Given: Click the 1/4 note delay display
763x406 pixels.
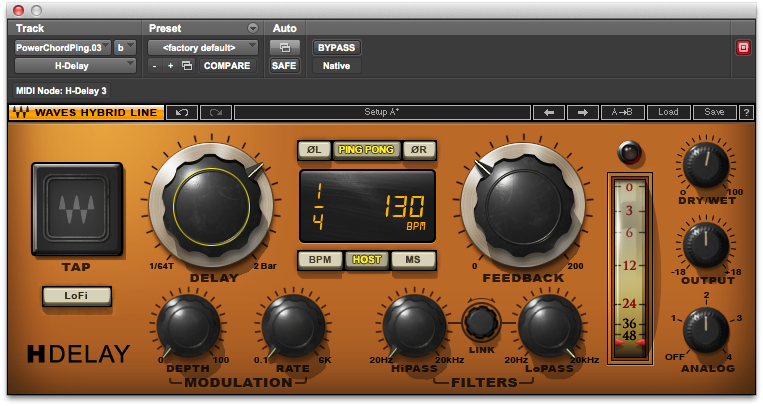Looking at the screenshot, I should [318, 207].
